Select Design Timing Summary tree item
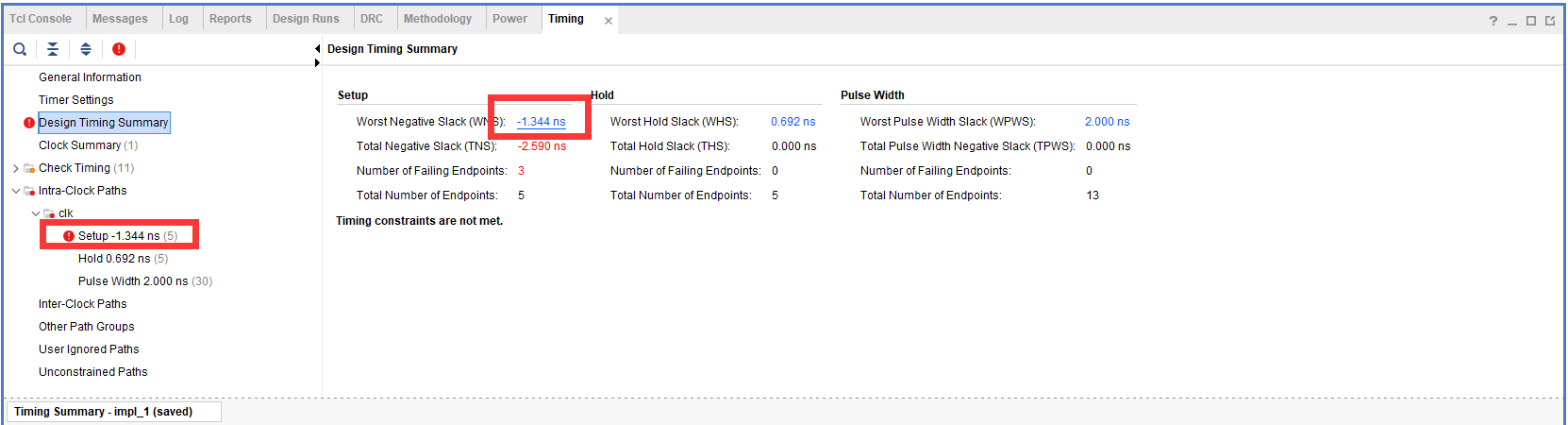Image resolution: width=1568 pixels, height=425 pixels. pyautogui.click(x=104, y=123)
